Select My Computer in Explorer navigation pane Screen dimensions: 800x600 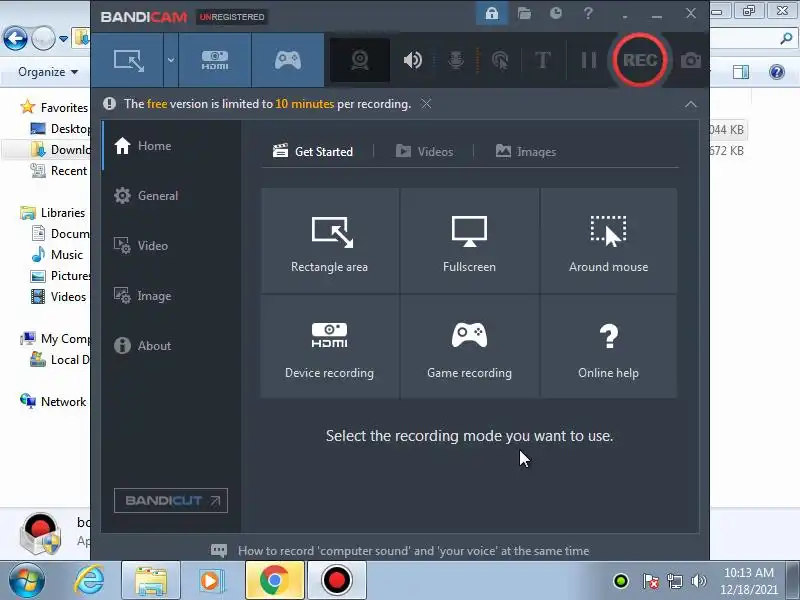[55, 339]
